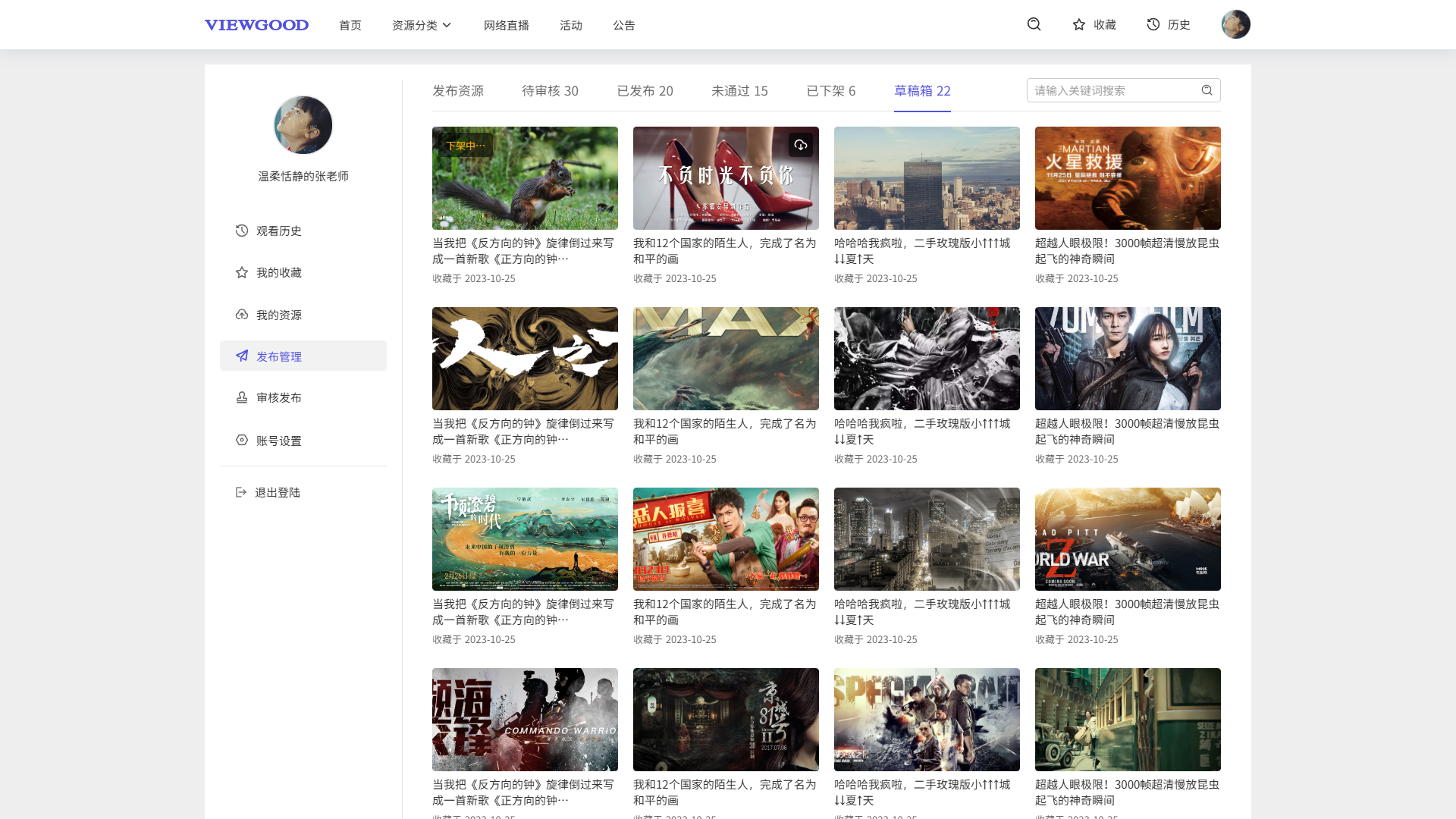Open 我的收藏 in sidebar
The image size is (1456, 819).
point(303,272)
